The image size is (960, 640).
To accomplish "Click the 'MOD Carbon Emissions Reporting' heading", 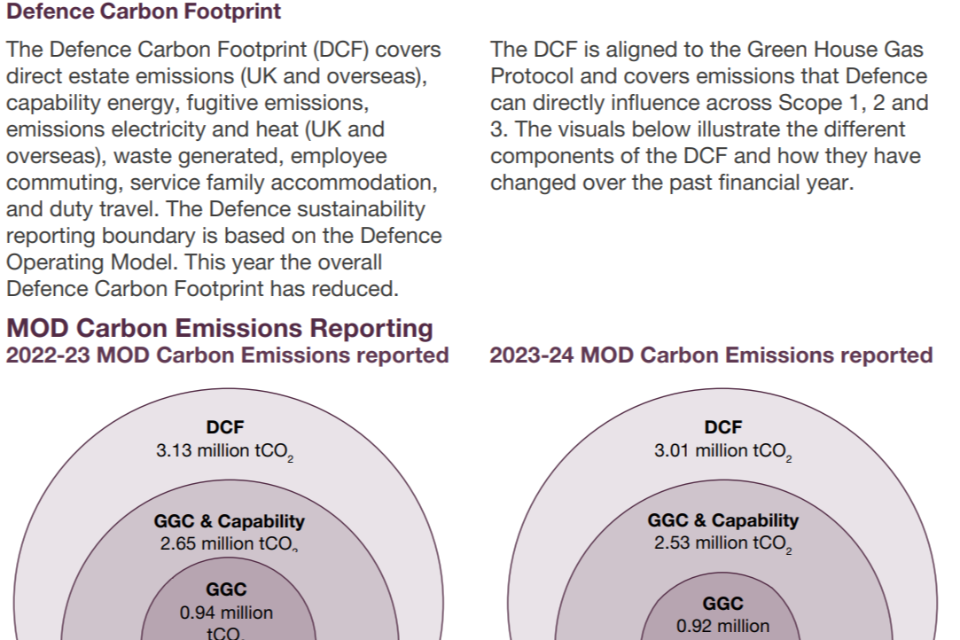I will pos(220,328).
